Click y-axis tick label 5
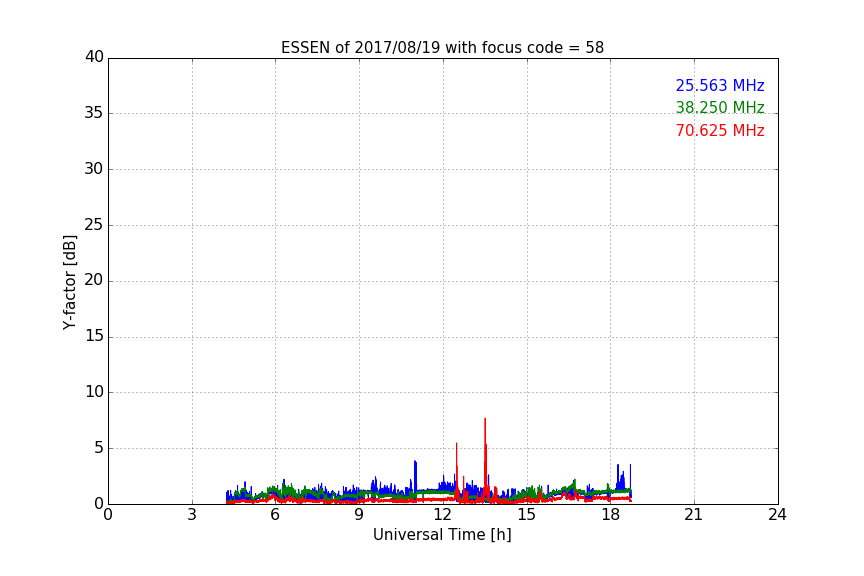The height and width of the screenshot is (576, 864). 99,448
